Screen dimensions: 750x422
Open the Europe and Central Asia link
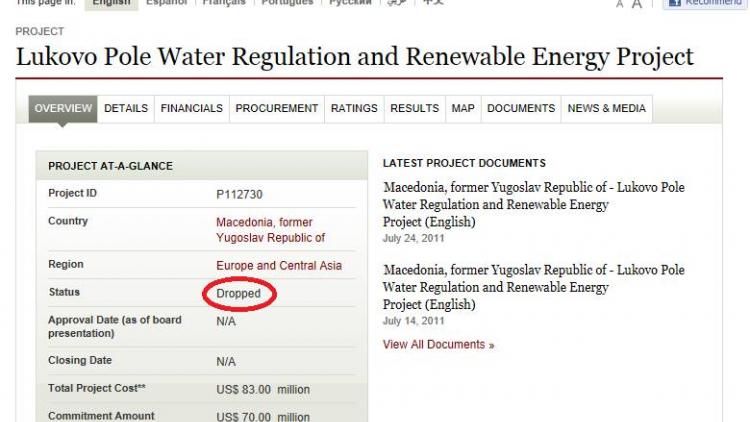tap(279, 265)
